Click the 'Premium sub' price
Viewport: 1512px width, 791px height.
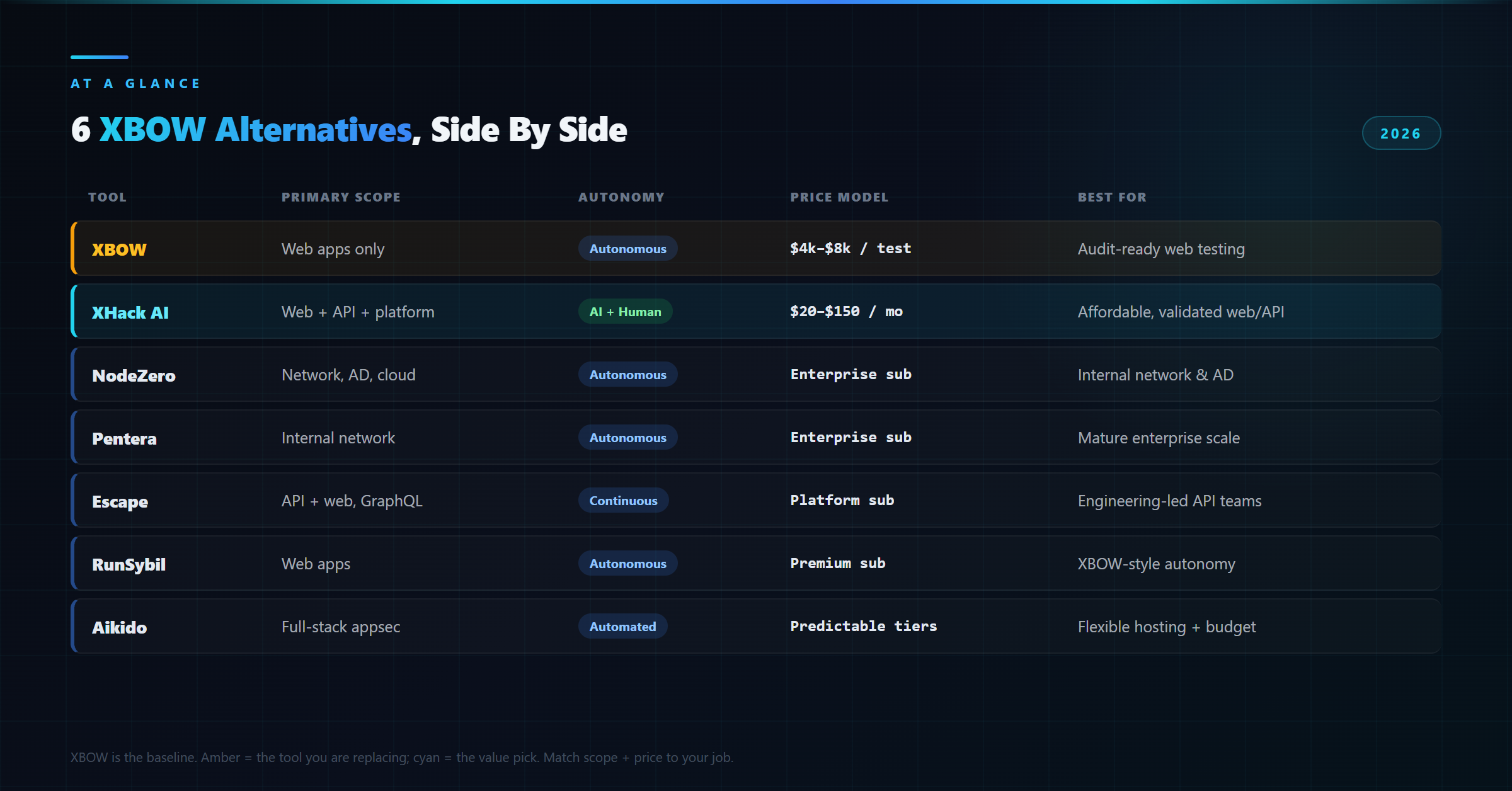pyautogui.click(x=837, y=564)
